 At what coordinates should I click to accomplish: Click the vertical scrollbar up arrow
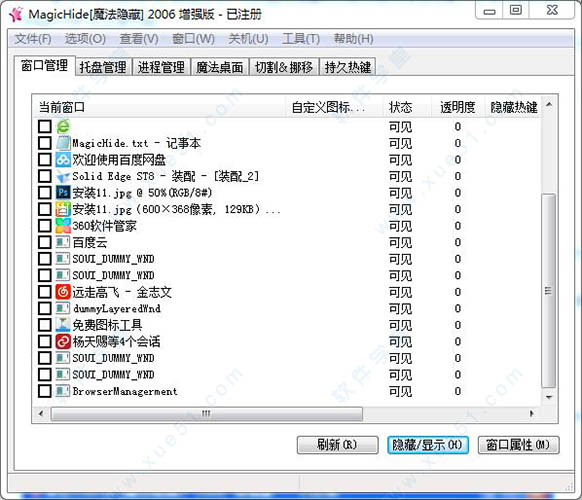coord(549,105)
